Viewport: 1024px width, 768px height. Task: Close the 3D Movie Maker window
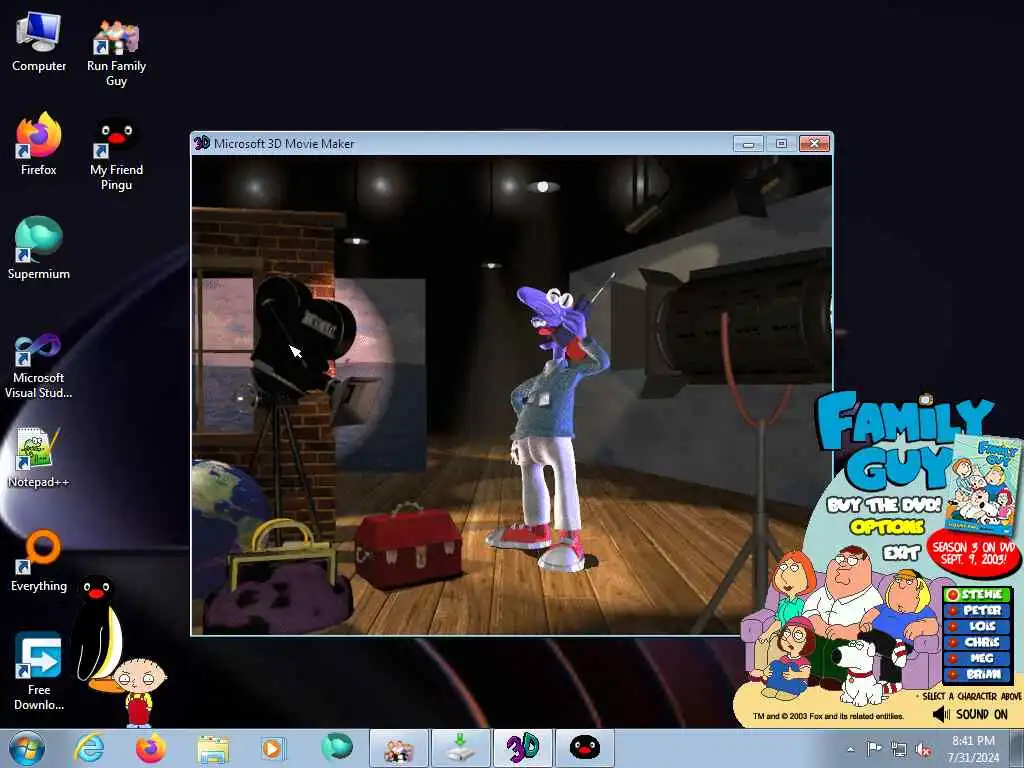(814, 144)
